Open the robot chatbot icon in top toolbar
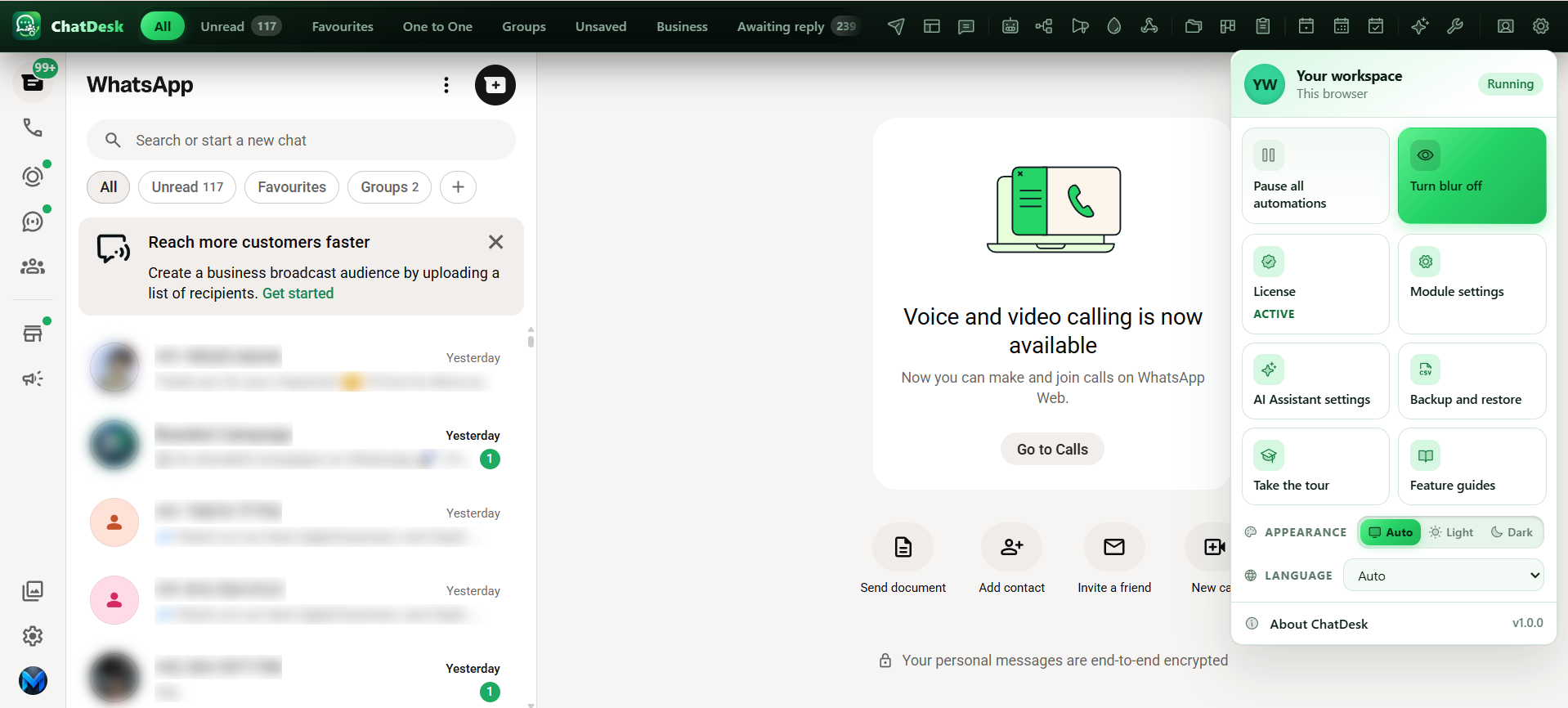1568x708 pixels. tap(1010, 26)
